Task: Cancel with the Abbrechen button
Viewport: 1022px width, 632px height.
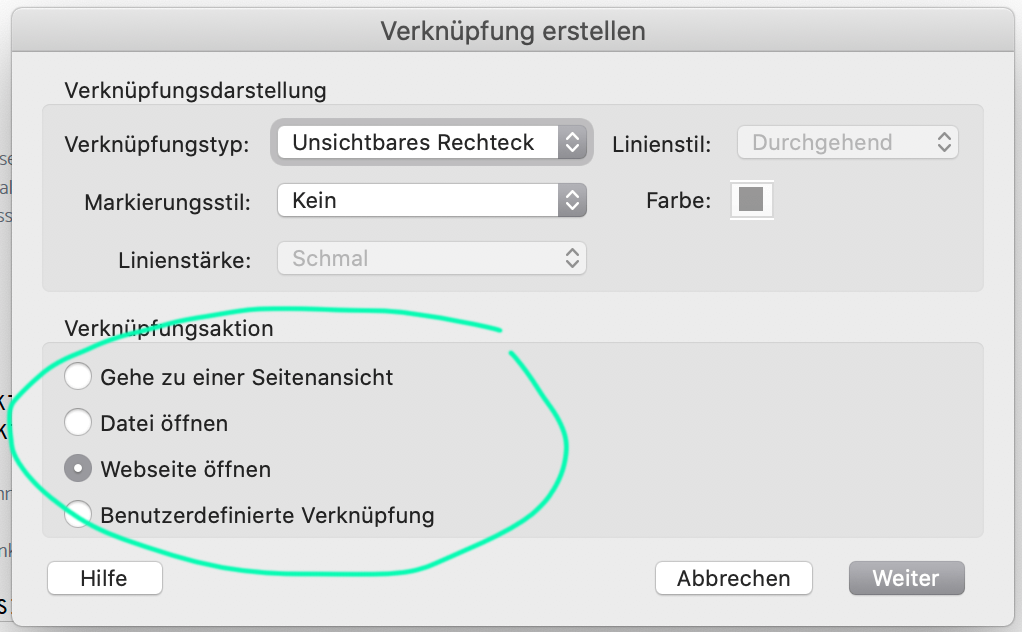Action: [x=734, y=578]
